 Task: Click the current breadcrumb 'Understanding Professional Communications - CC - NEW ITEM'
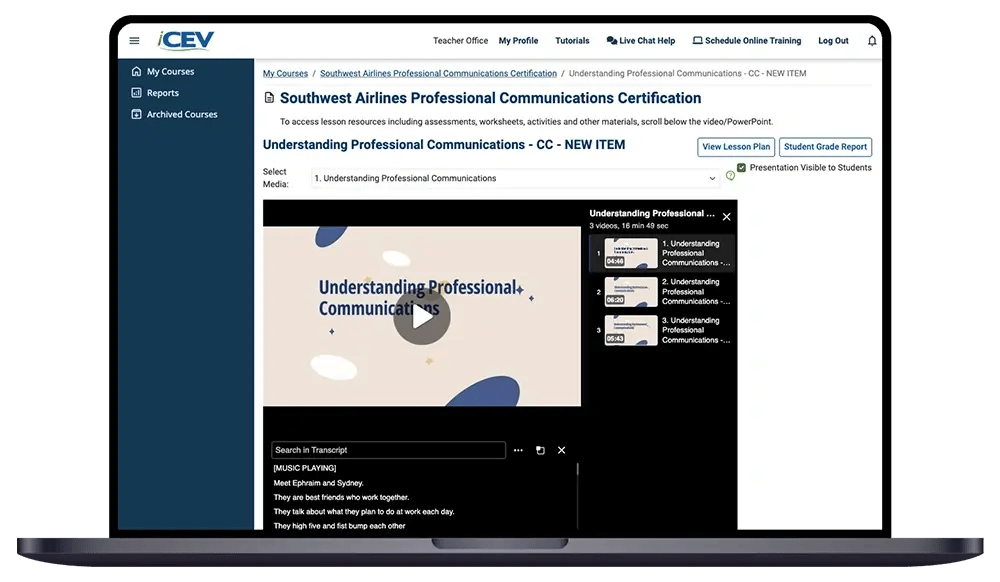pos(687,74)
